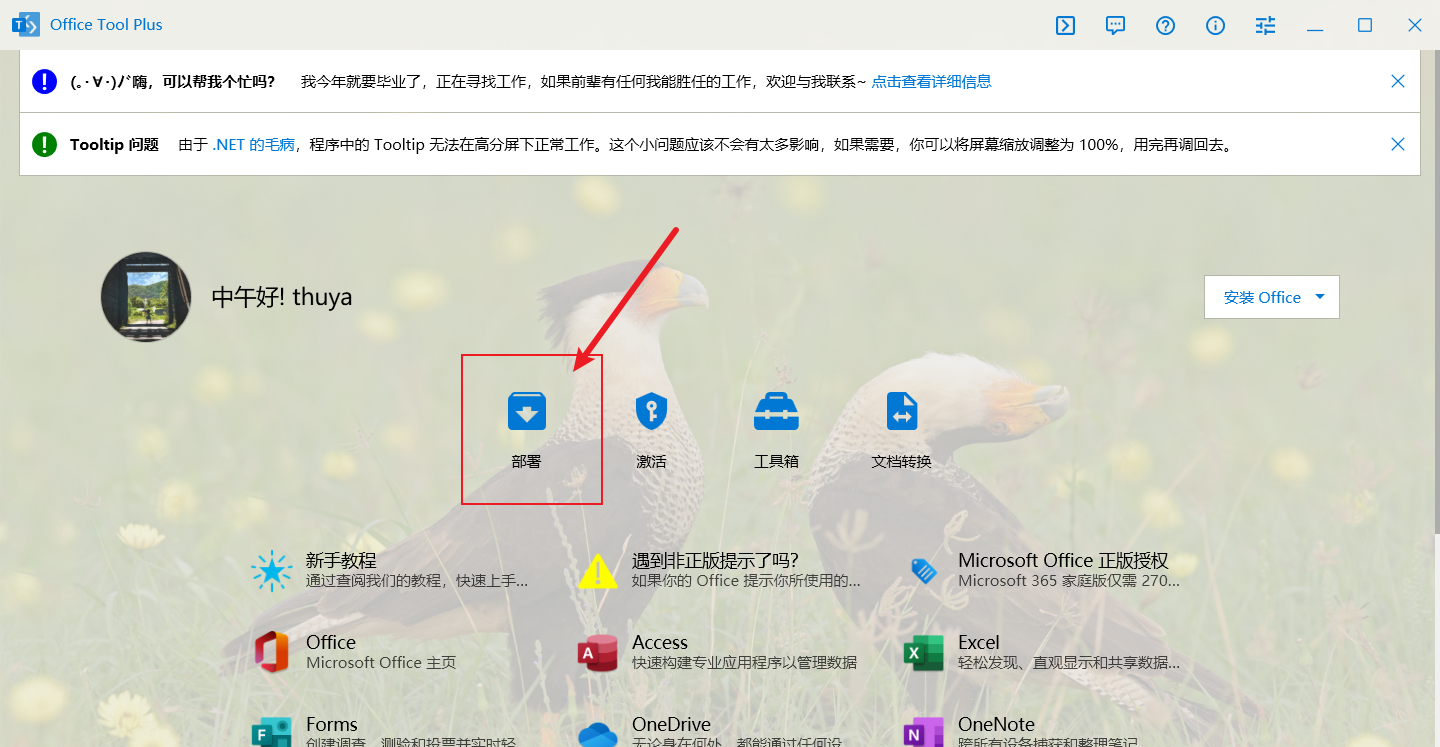Open the settings sliders icon

[x=1265, y=25]
